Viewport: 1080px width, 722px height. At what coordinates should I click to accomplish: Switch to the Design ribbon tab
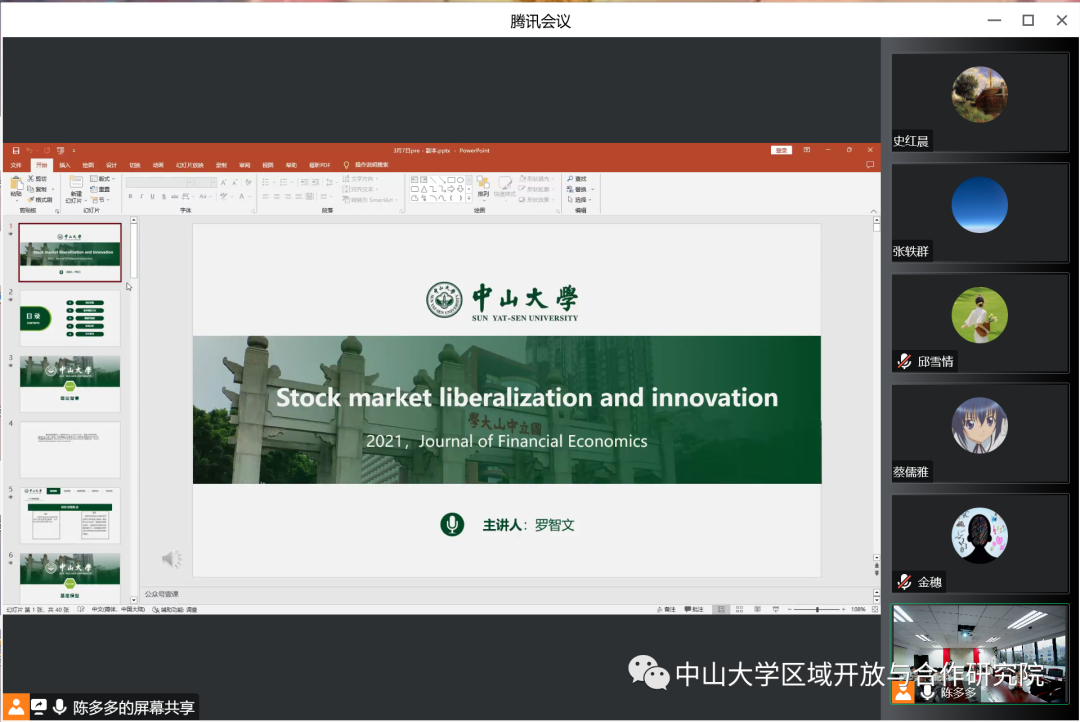coord(112,165)
